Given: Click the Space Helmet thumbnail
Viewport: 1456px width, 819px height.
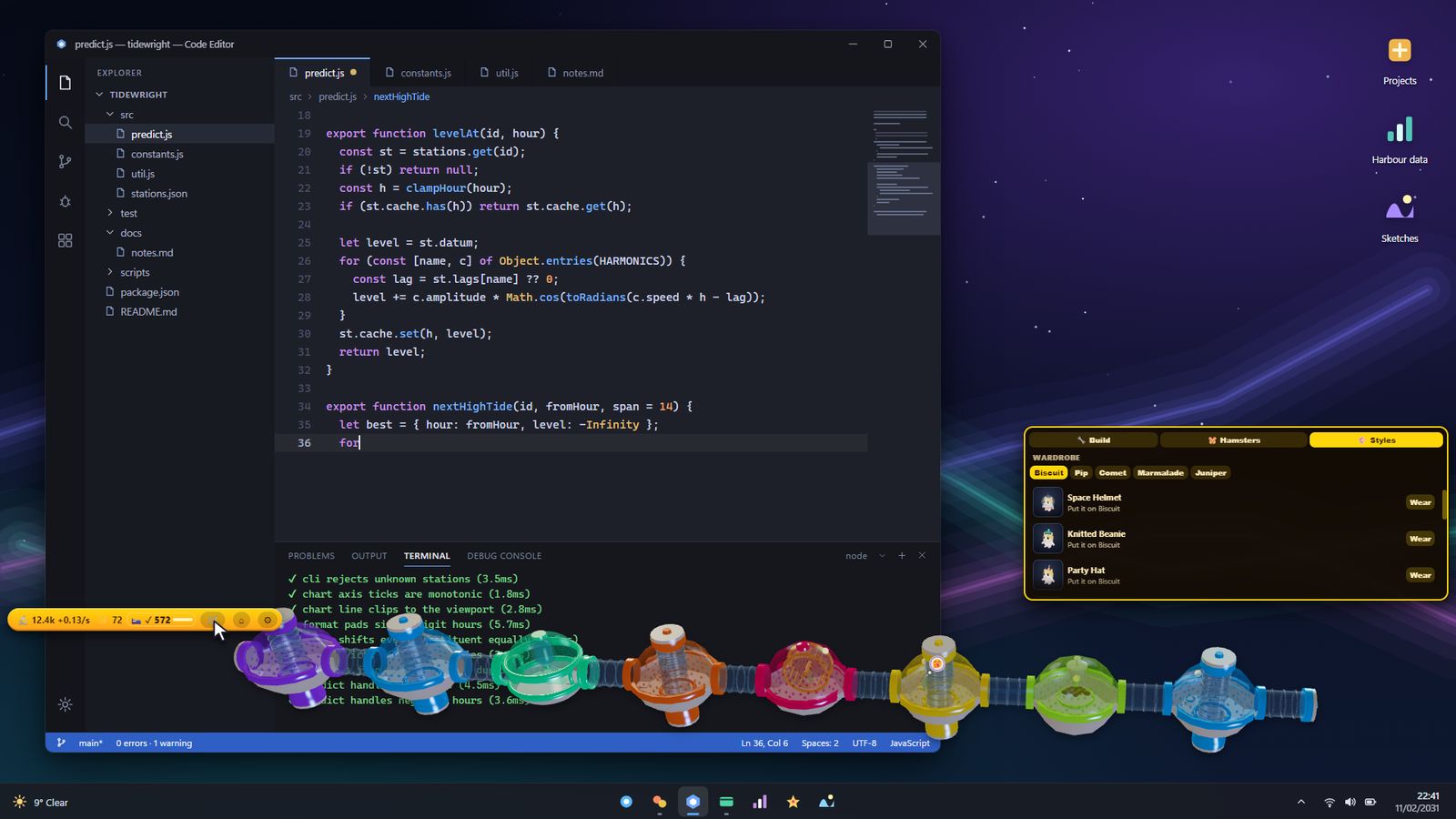Looking at the screenshot, I should 1047,502.
